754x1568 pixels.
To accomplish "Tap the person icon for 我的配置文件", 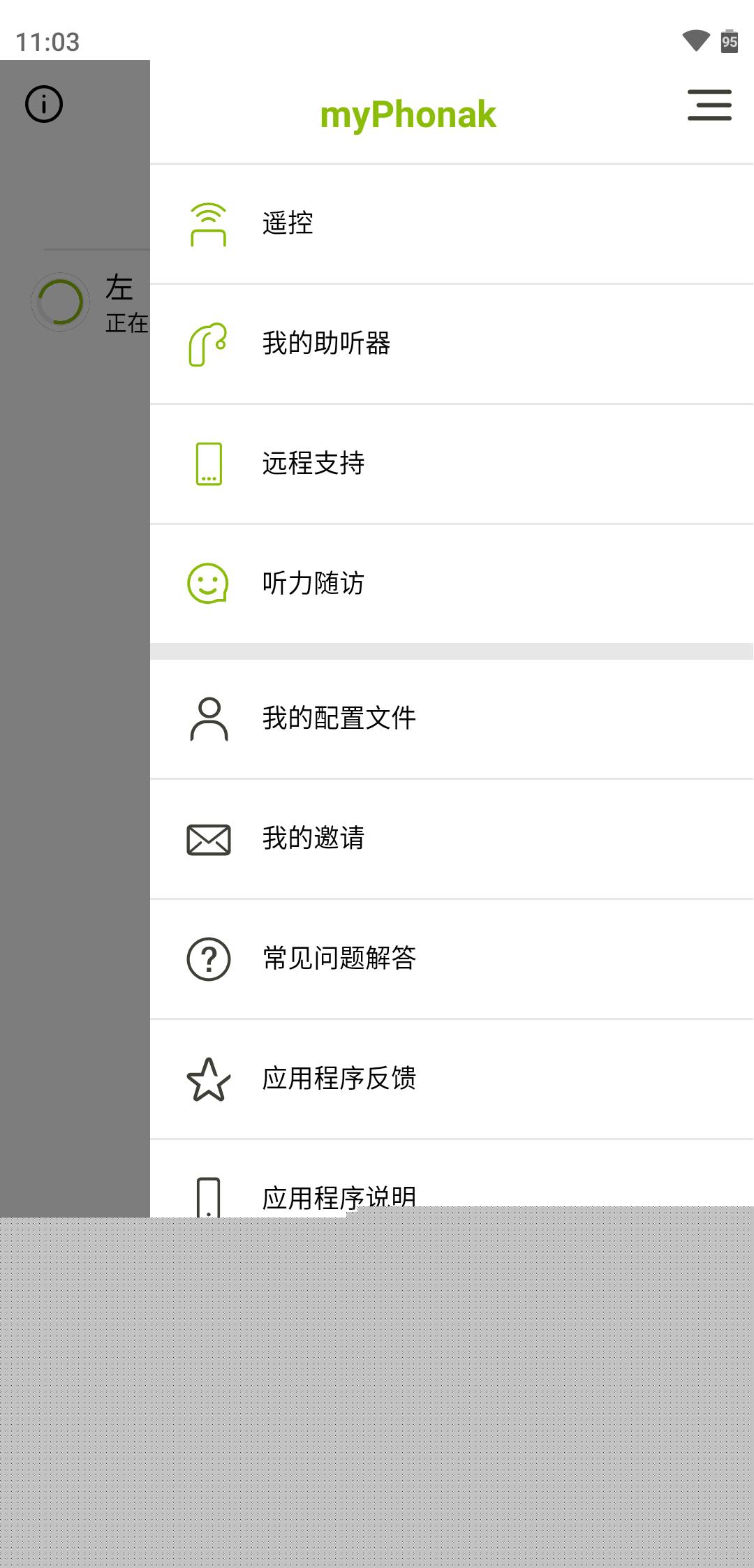I will [207, 717].
